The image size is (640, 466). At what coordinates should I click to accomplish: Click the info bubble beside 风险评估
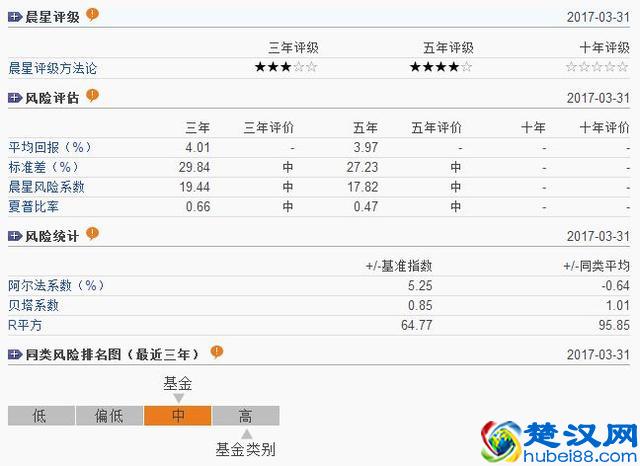click(x=92, y=95)
